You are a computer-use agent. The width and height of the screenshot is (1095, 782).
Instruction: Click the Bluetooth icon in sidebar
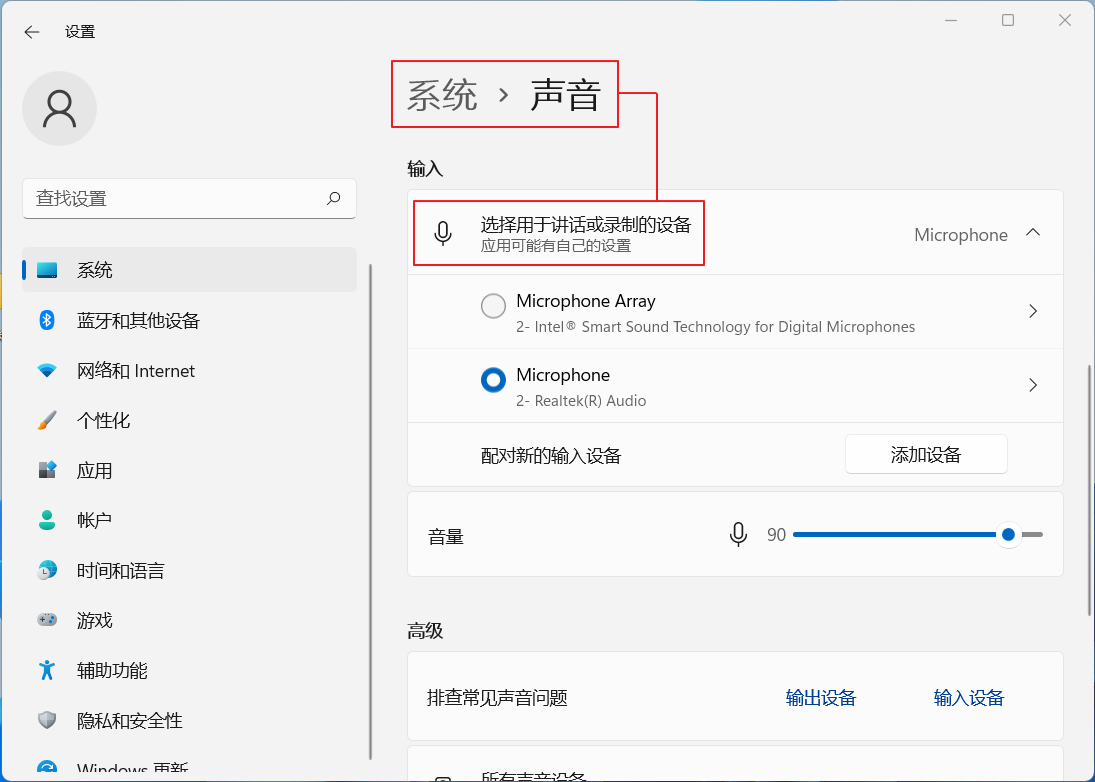click(47, 320)
